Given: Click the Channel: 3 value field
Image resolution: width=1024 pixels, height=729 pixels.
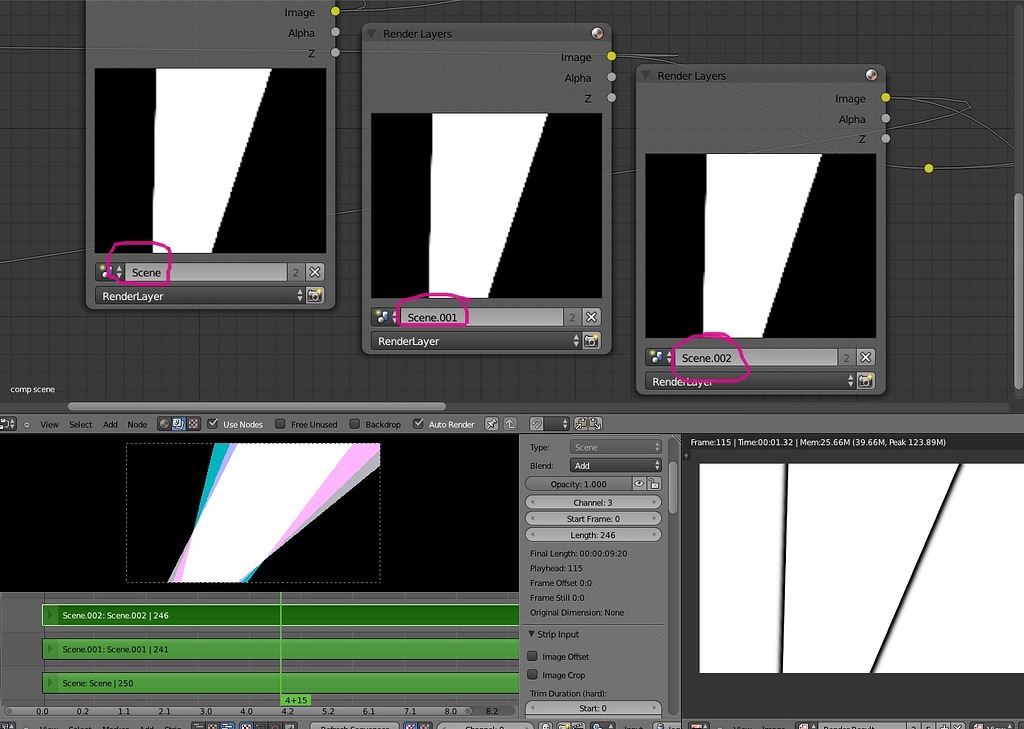Looking at the screenshot, I should 593,502.
